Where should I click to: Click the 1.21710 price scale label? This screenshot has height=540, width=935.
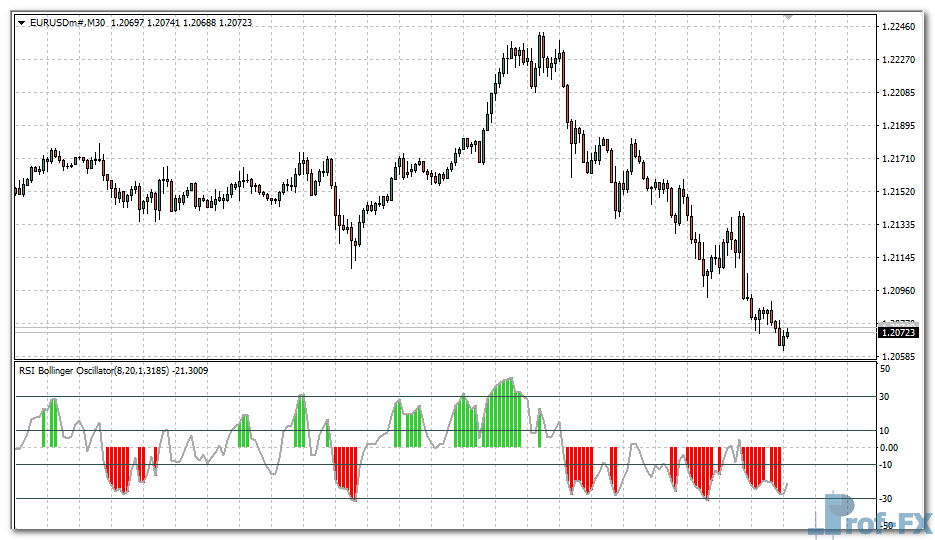click(x=897, y=159)
